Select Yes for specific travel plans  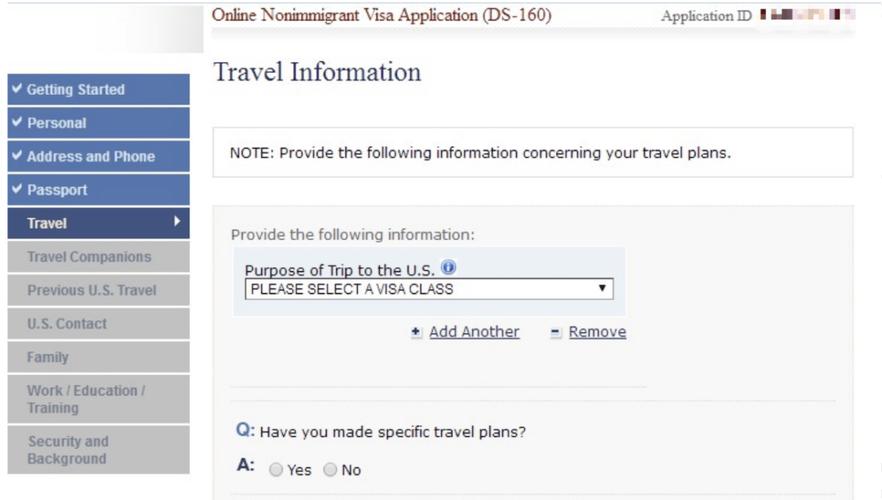(276, 470)
